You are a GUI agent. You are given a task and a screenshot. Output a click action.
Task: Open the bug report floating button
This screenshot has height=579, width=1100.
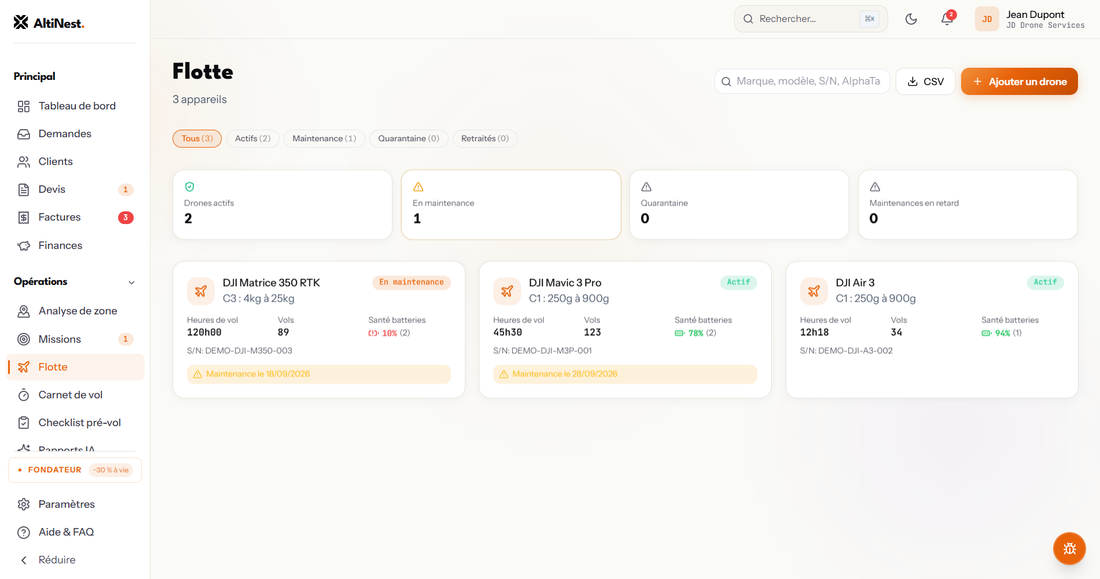point(1069,548)
